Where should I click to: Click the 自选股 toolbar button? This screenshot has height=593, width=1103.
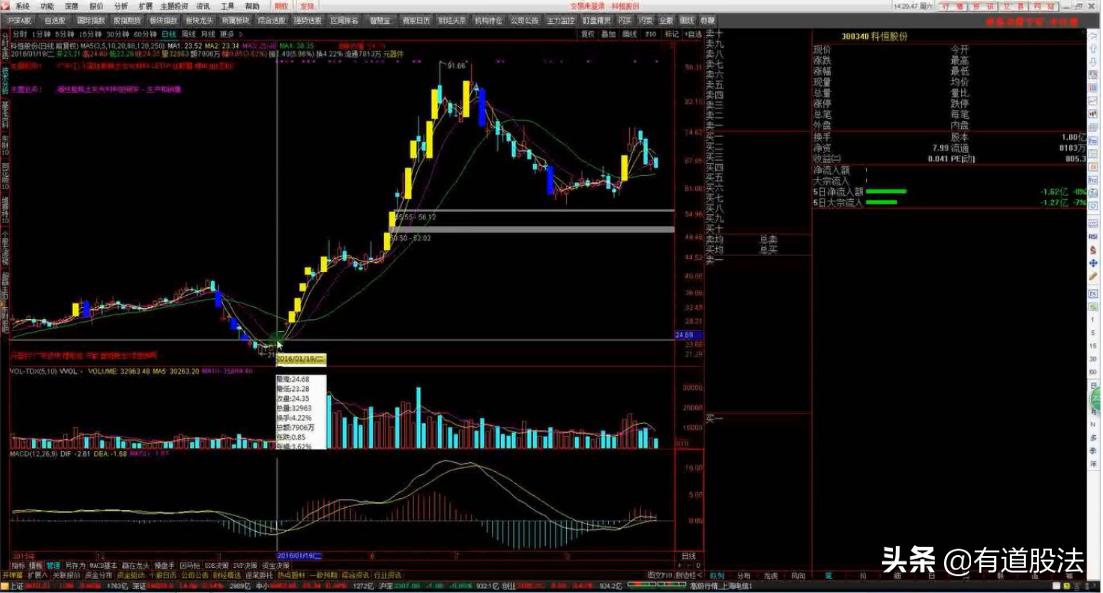click(x=55, y=20)
